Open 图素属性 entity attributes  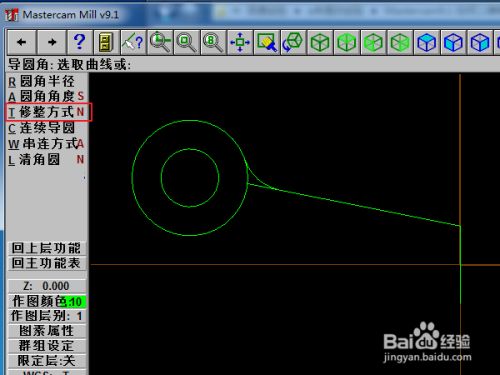pos(46,331)
